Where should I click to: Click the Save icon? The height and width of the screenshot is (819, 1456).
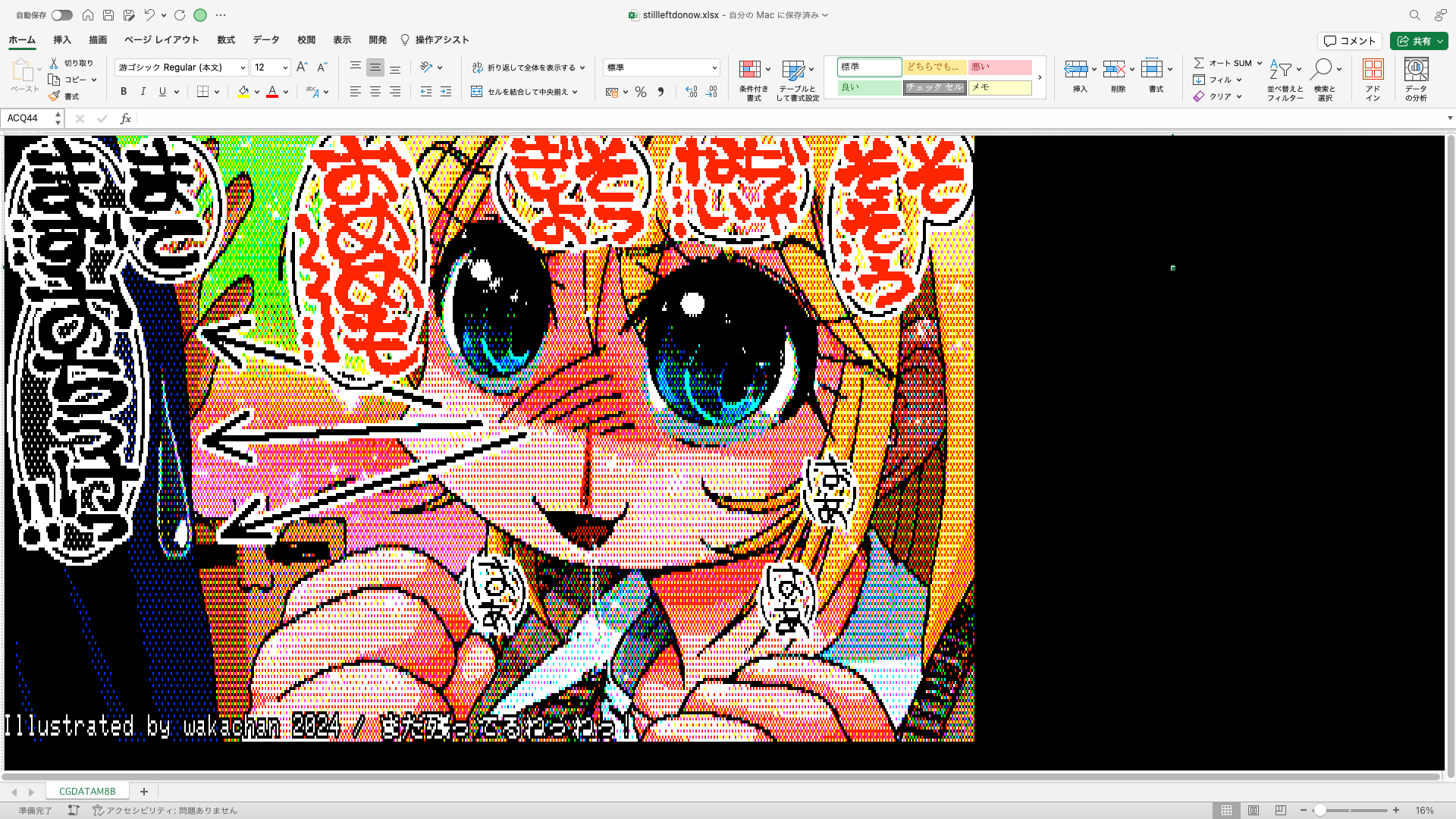click(108, 15)
